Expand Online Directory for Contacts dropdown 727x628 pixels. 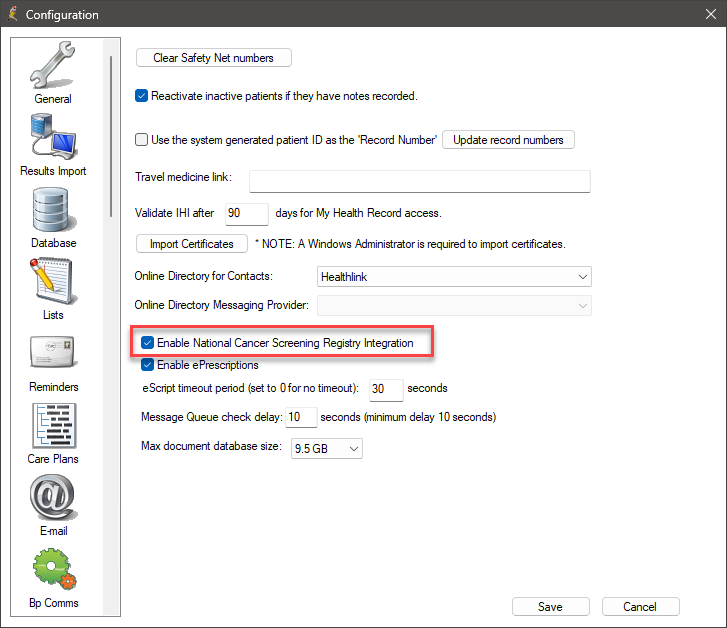(x=454, y=277)
